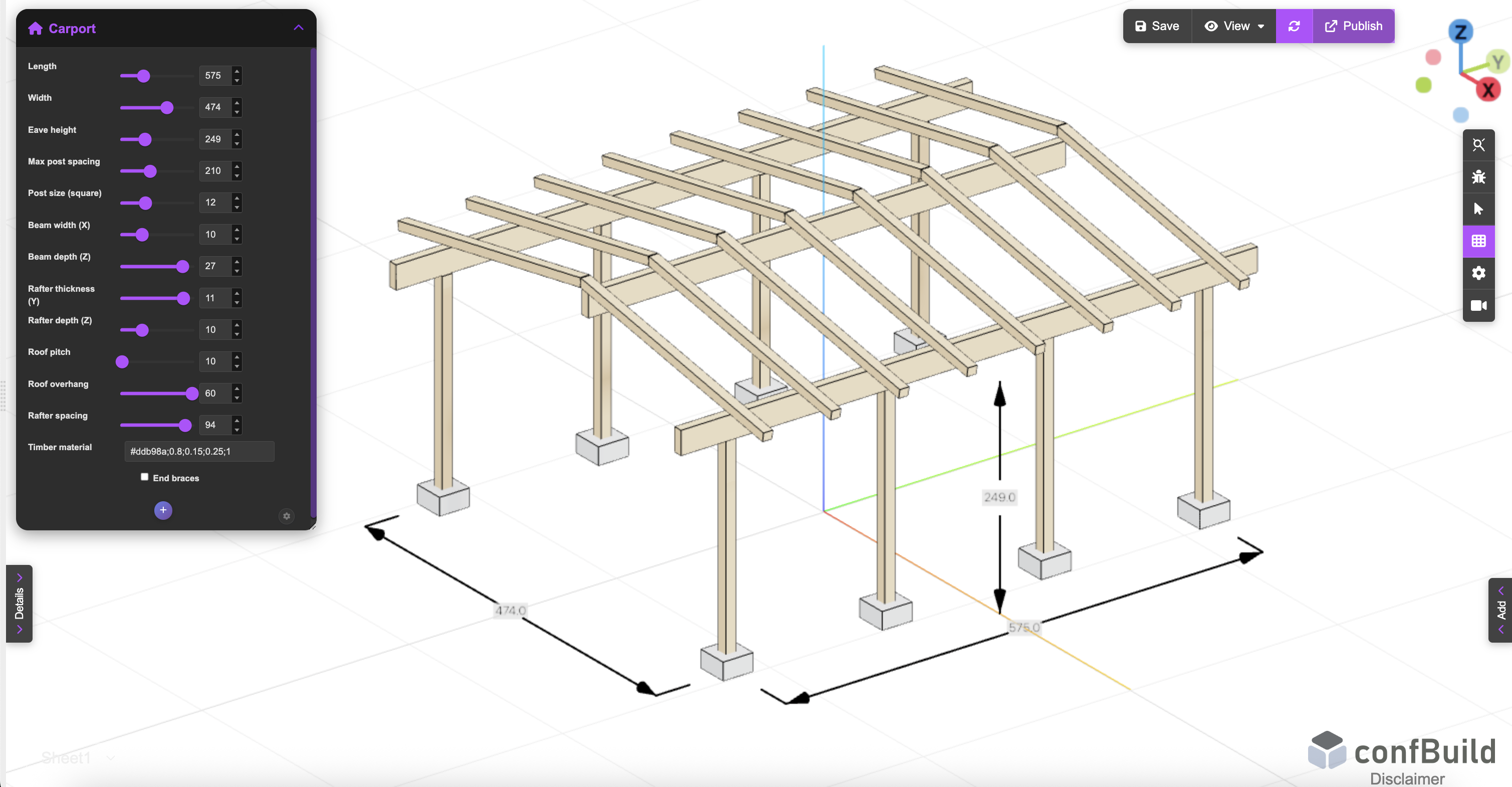
Task: Enable the End braces checkbox
Action: tap(144, 477)
